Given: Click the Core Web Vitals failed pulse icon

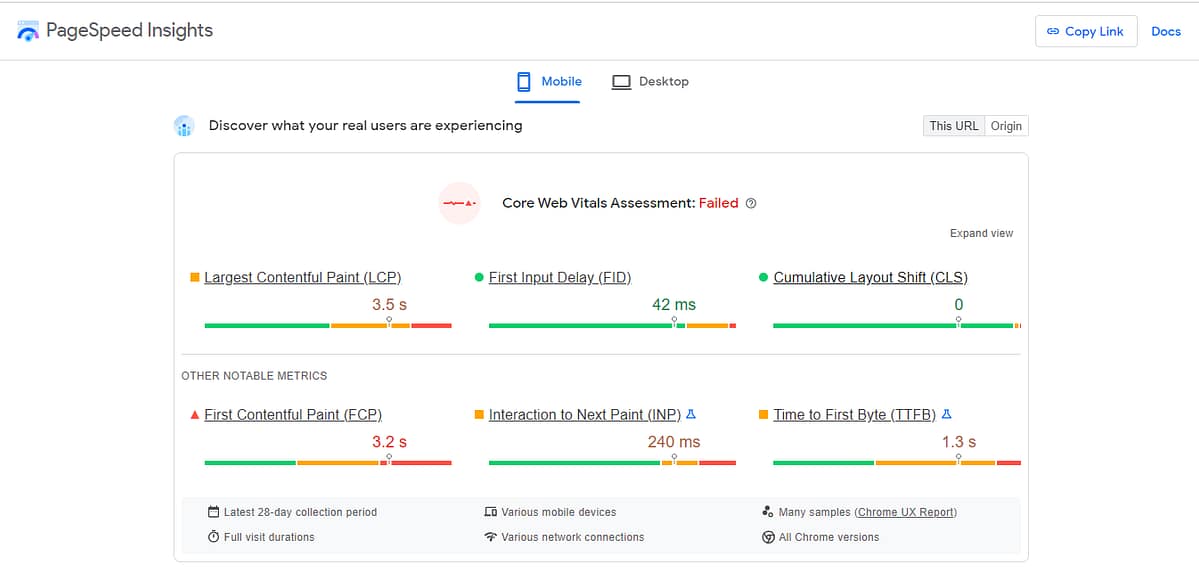Looking at the screenshot, I should pyautogui.click(x=460, y=203).
